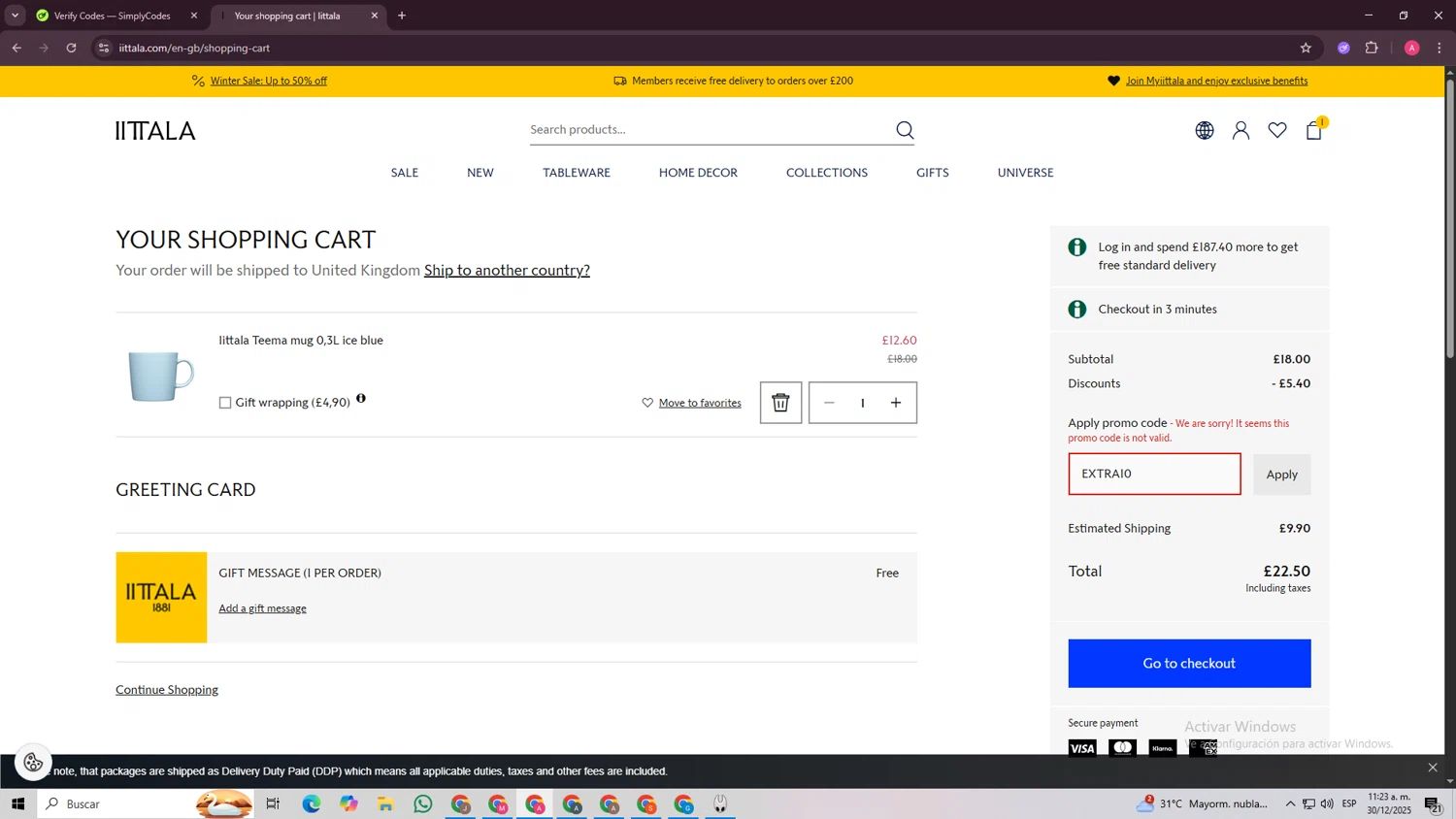
Task: Close the DDP notice banner
Action: point(1433,768)
